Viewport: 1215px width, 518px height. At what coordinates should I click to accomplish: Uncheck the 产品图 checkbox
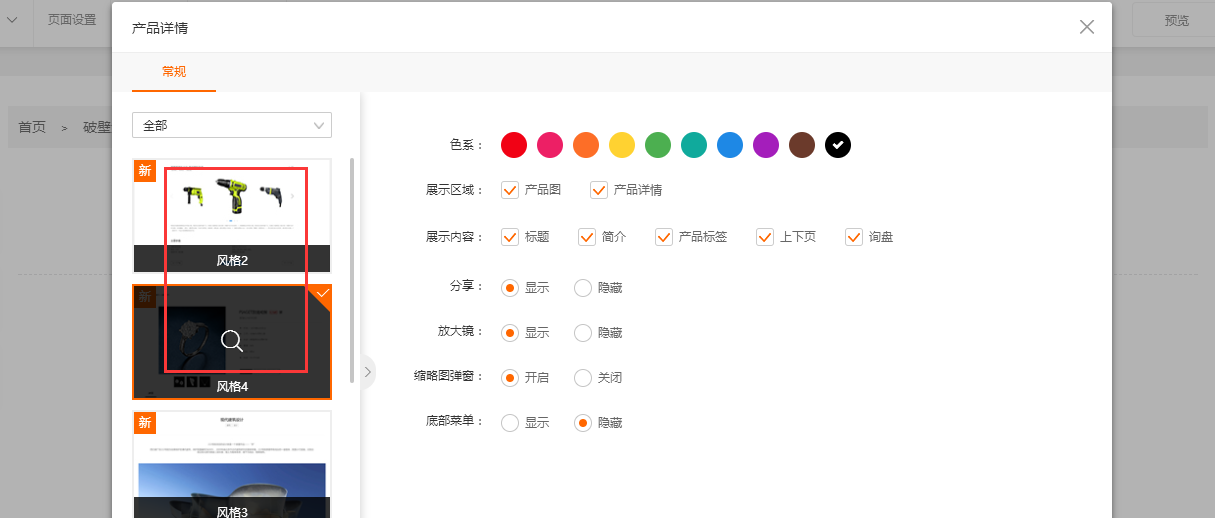click(x=510, y=189)
